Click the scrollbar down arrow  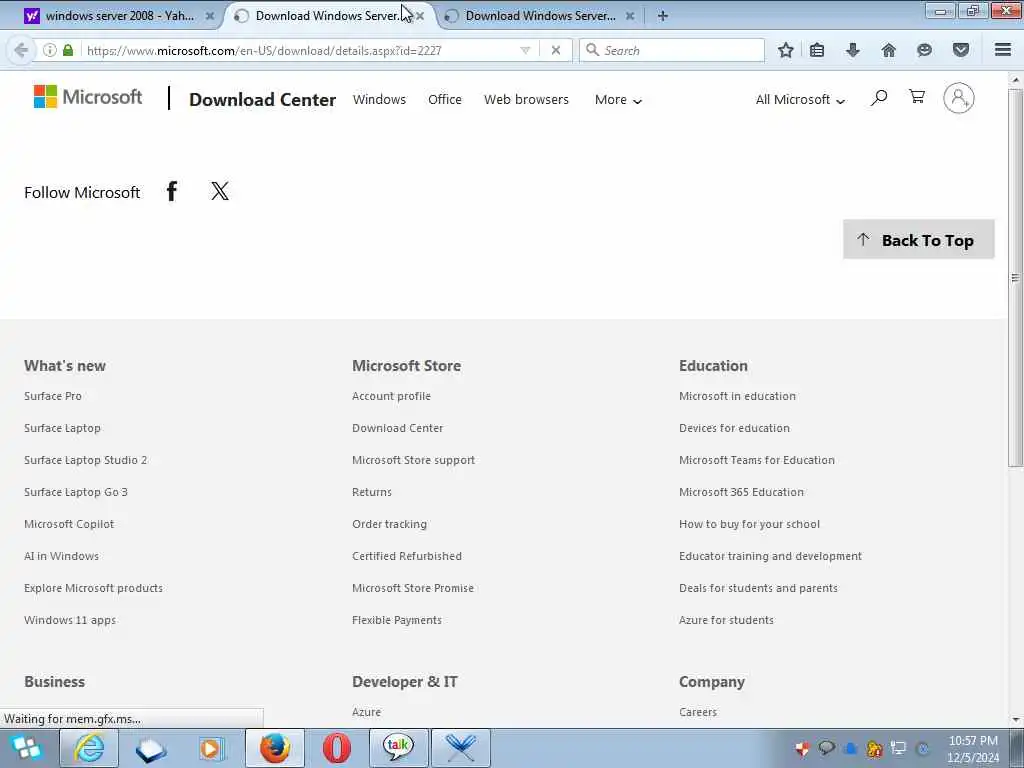(x=1016, y=720)
